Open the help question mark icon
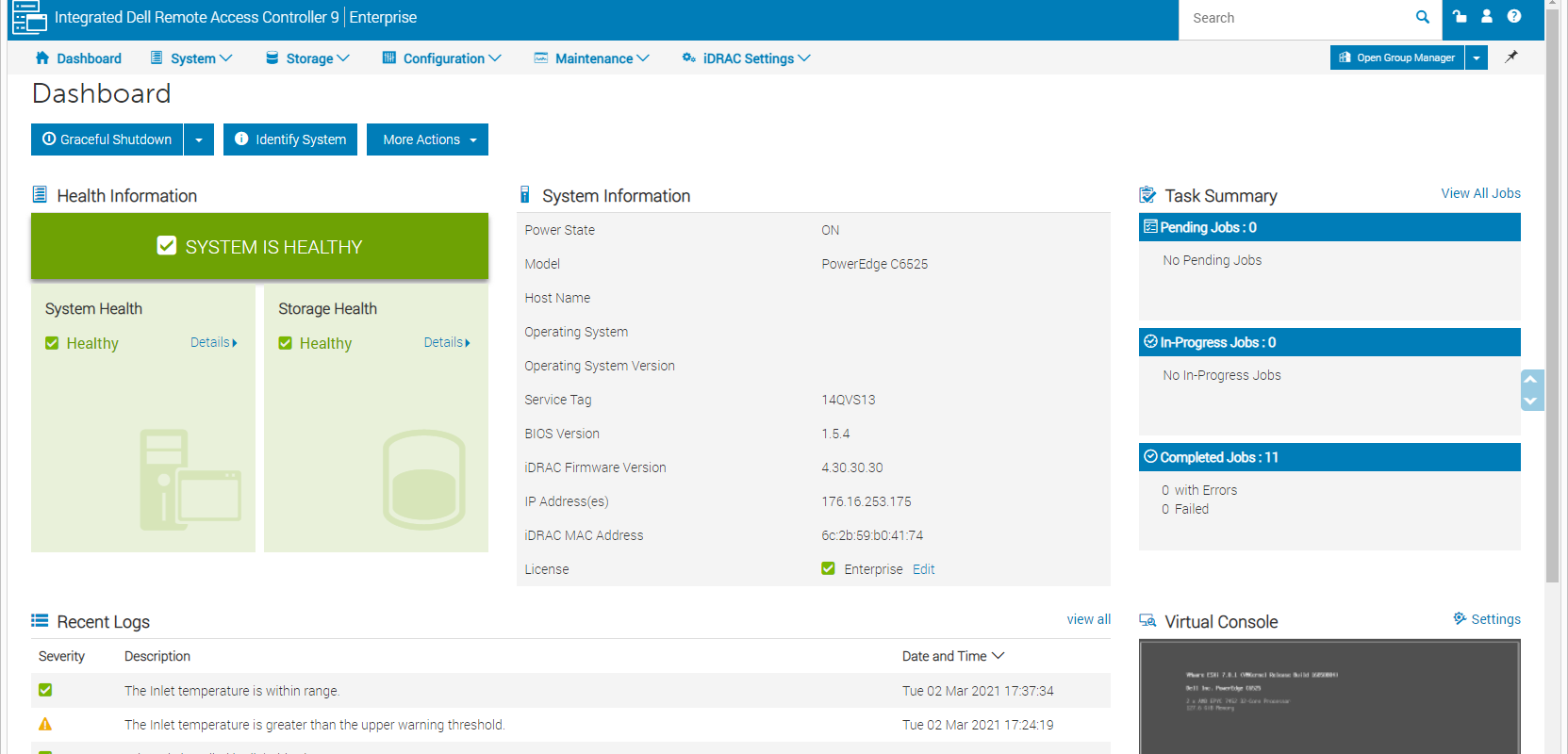The width and height of the screenshot is (1568, 754). [x=1514, y=16]
